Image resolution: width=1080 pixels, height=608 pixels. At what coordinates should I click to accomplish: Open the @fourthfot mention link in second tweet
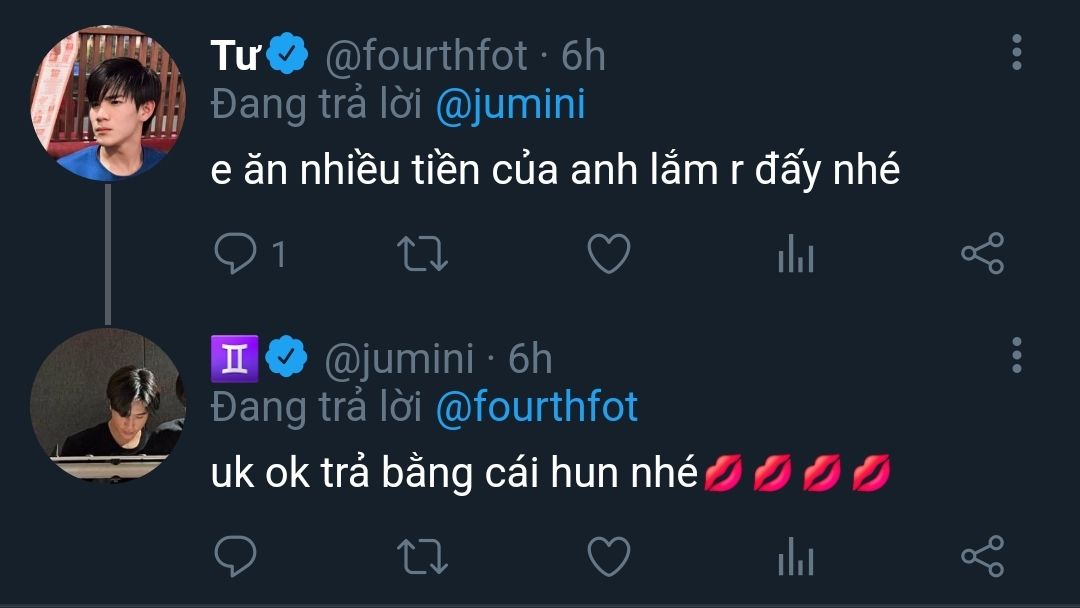click(537, 407)
